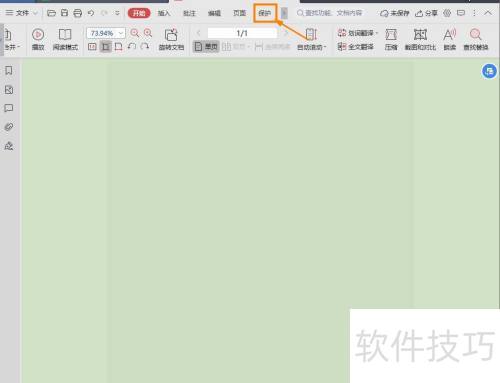Click the blue round floating tool button

coord(489,71)
